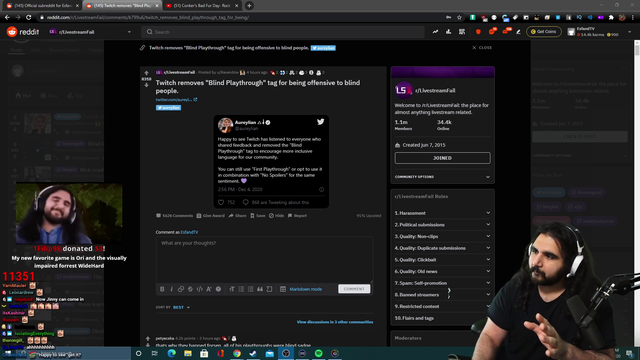Open the messages envelope icon
The height and width of the screenshot is (360, 640).
click(506, 31)
